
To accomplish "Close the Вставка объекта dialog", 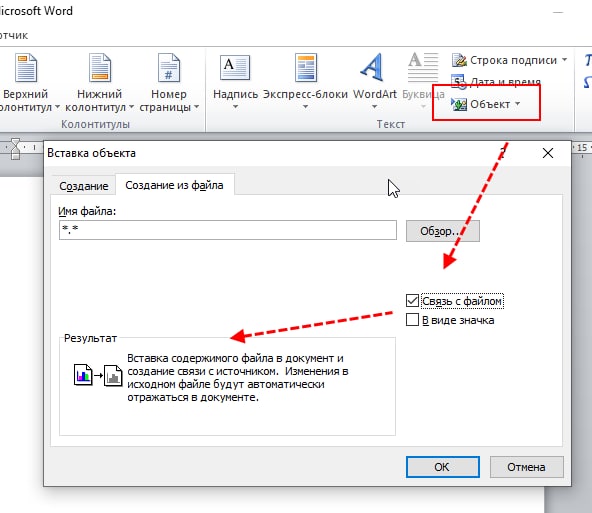I will (x=548, y=153).
